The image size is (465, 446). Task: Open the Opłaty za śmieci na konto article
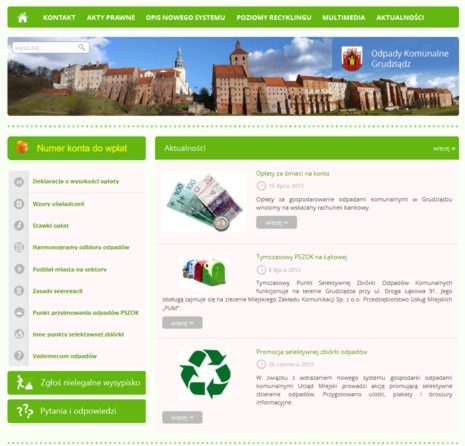click(x=293, y=173)
